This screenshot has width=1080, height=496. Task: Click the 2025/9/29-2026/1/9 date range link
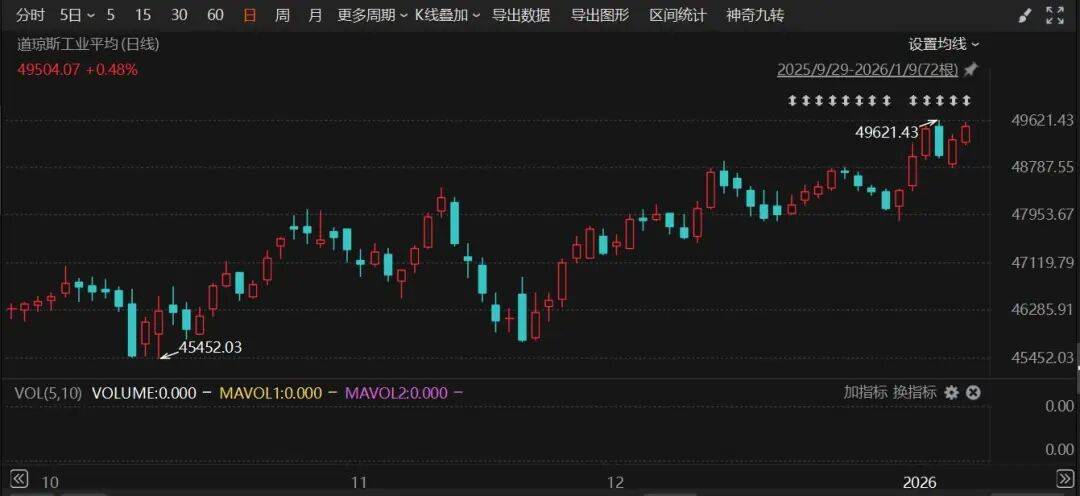coord(867,69)
